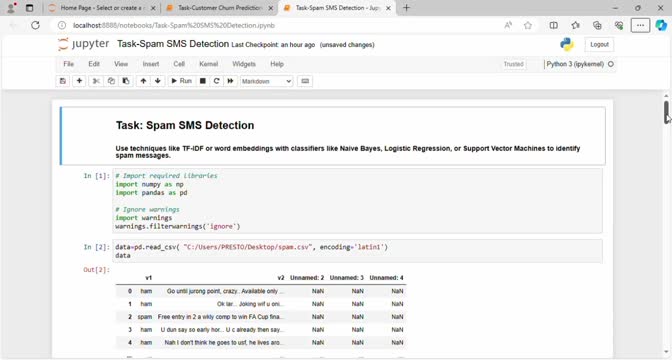Click the scrollbar down arrow
Image resolution: width=672 pixels, height=360 pixels.
666,353
